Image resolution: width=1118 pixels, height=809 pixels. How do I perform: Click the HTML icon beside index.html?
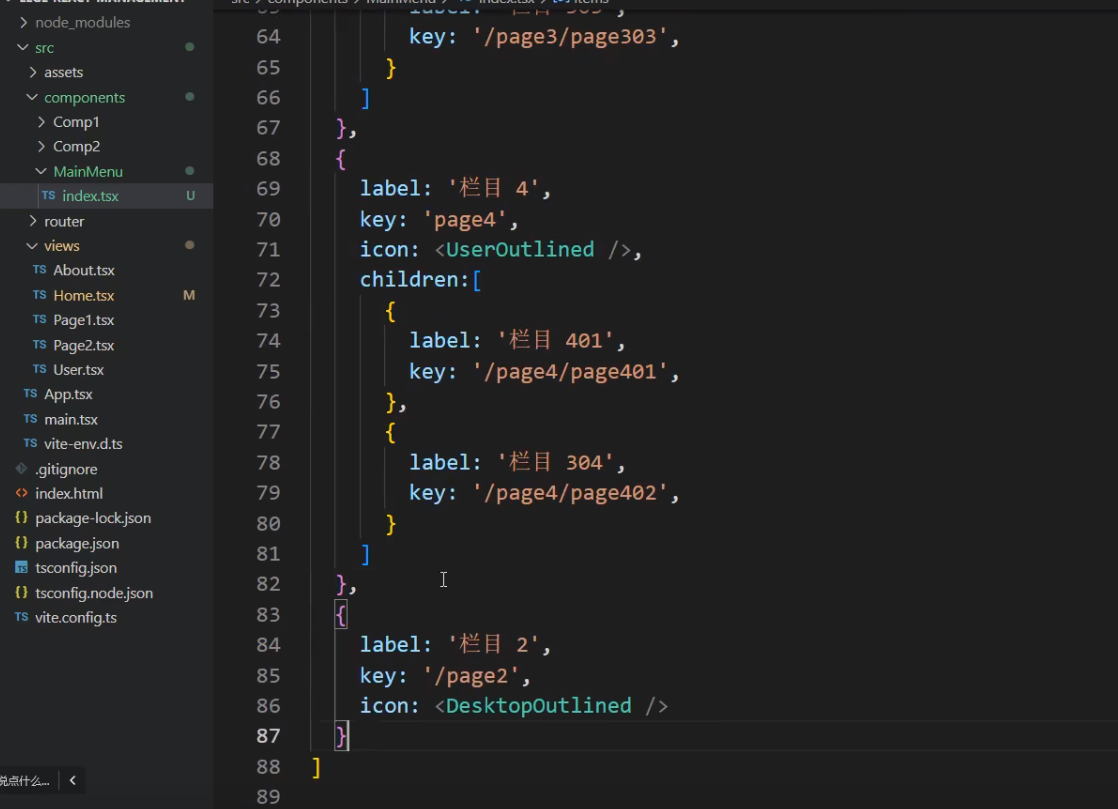click(22, 493)
